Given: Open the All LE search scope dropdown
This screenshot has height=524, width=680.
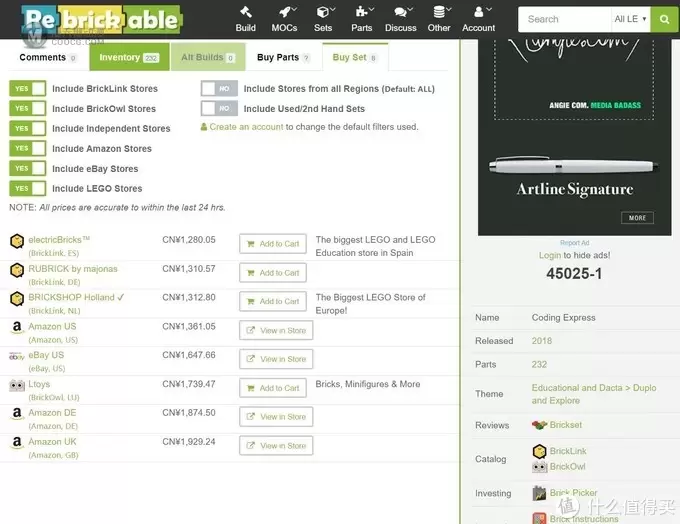Looking at the screenshot, I should pos(631,19).
